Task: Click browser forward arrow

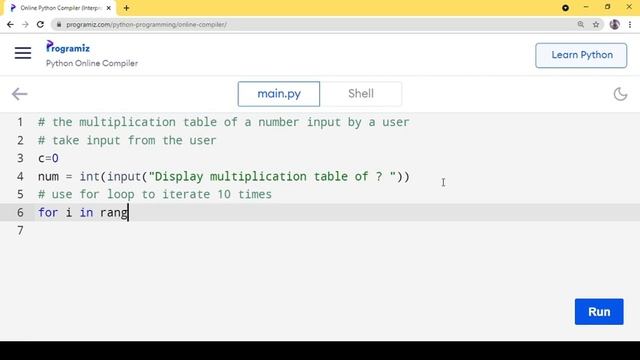Action: pyautogui.click(x=25, y=24)
